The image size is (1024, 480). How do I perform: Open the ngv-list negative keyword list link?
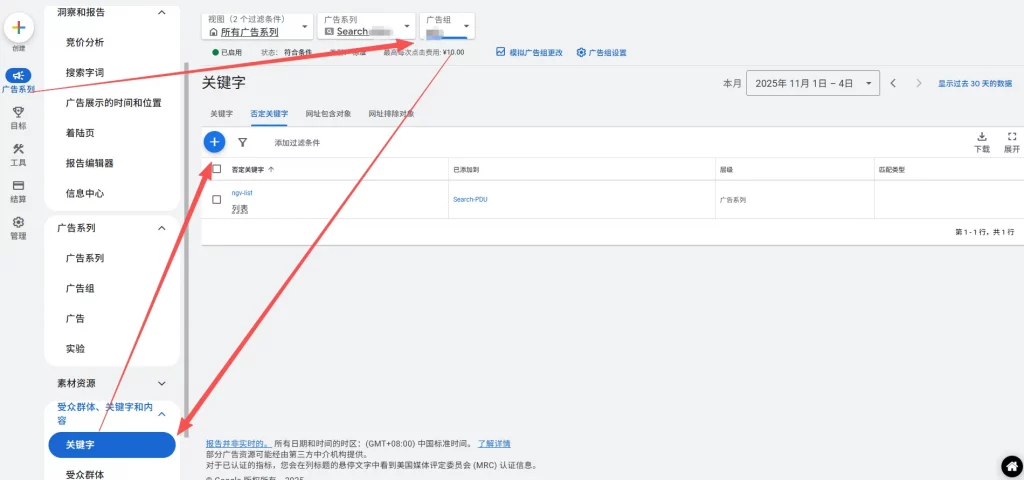pyautogui.click(x=242, y=193)
